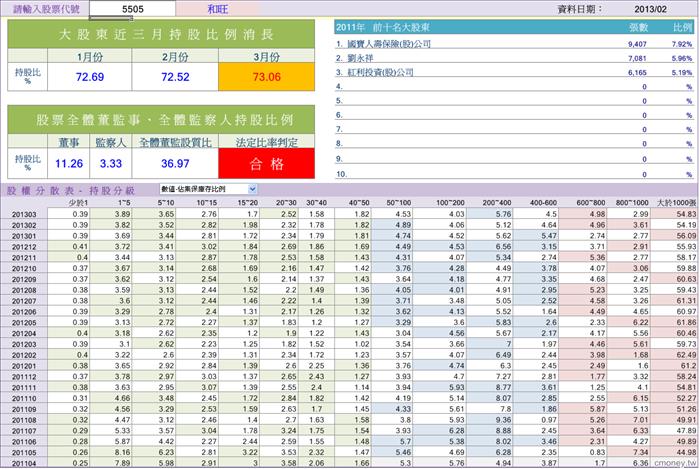Click the 50~100 column header

(x=399, y=203)
